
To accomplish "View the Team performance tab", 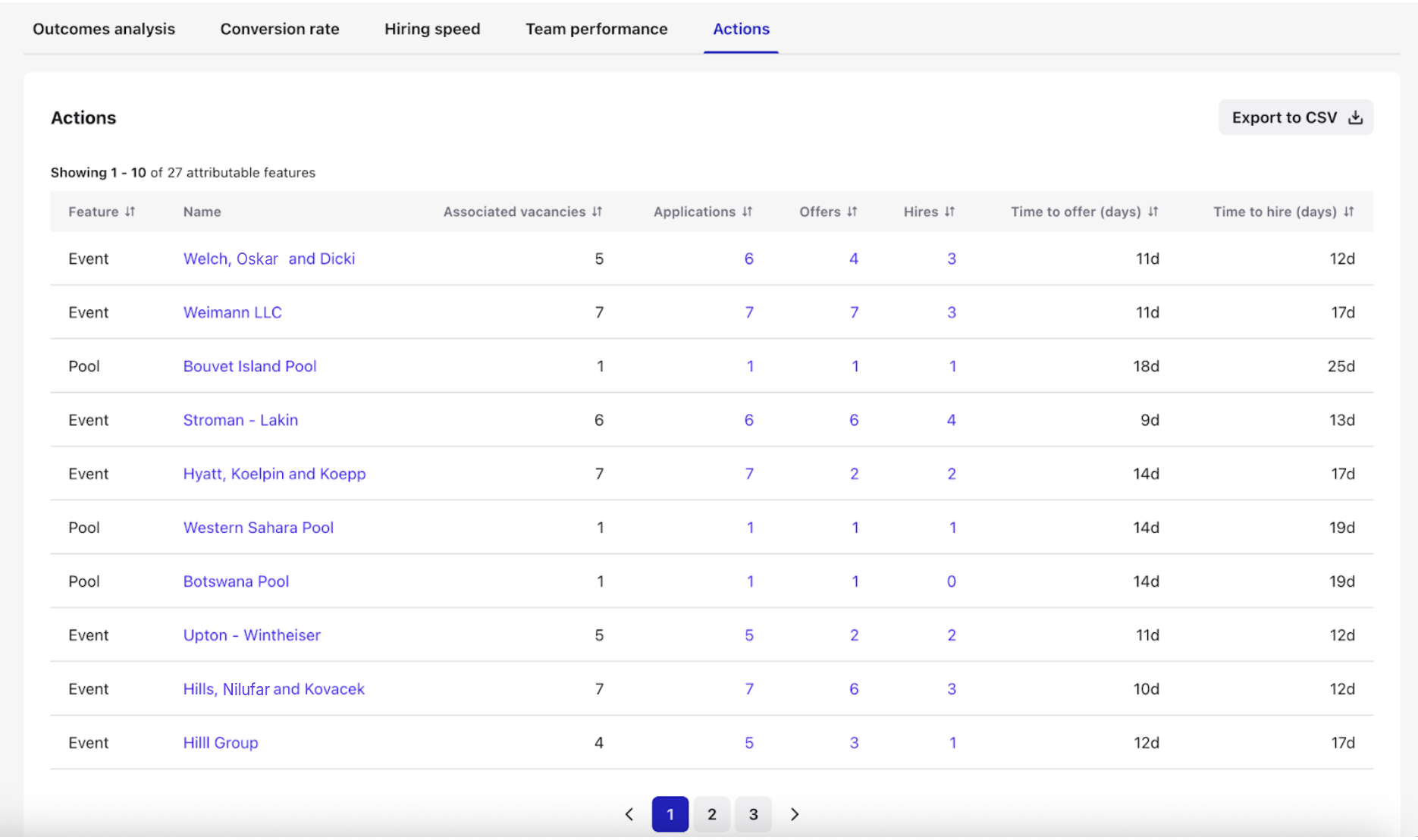I will [x=597, y=29].
